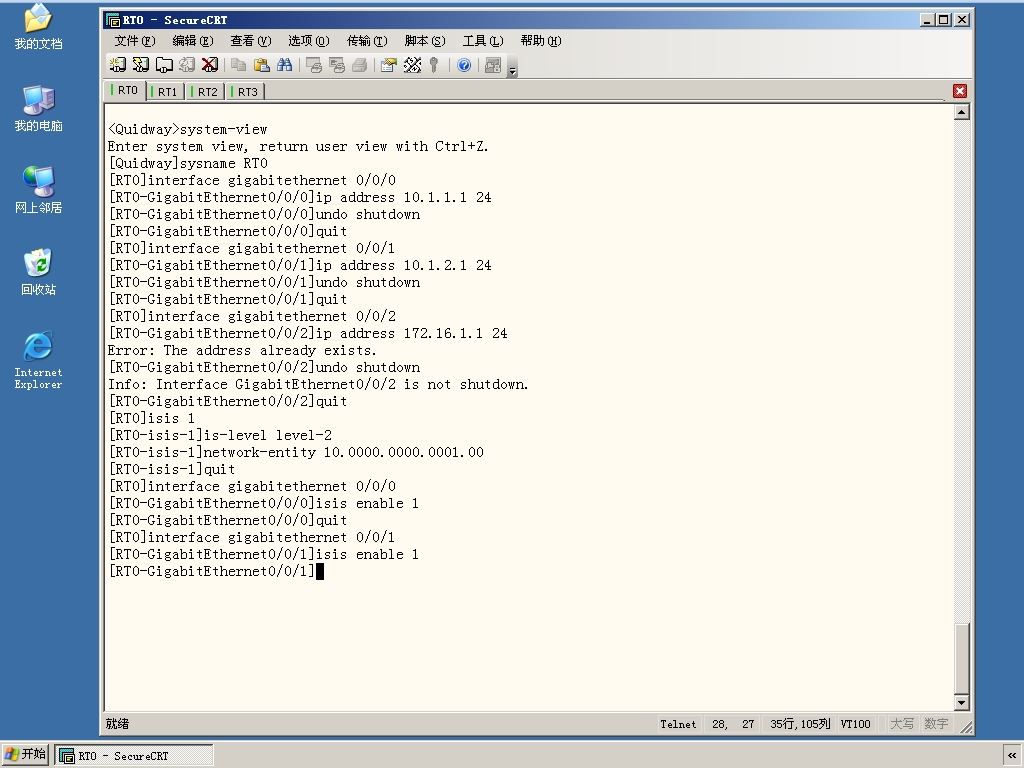Click the Paste clipboard icon
Screen dimensions: 1024x768
pyautogui.click(x=262, y=65)
